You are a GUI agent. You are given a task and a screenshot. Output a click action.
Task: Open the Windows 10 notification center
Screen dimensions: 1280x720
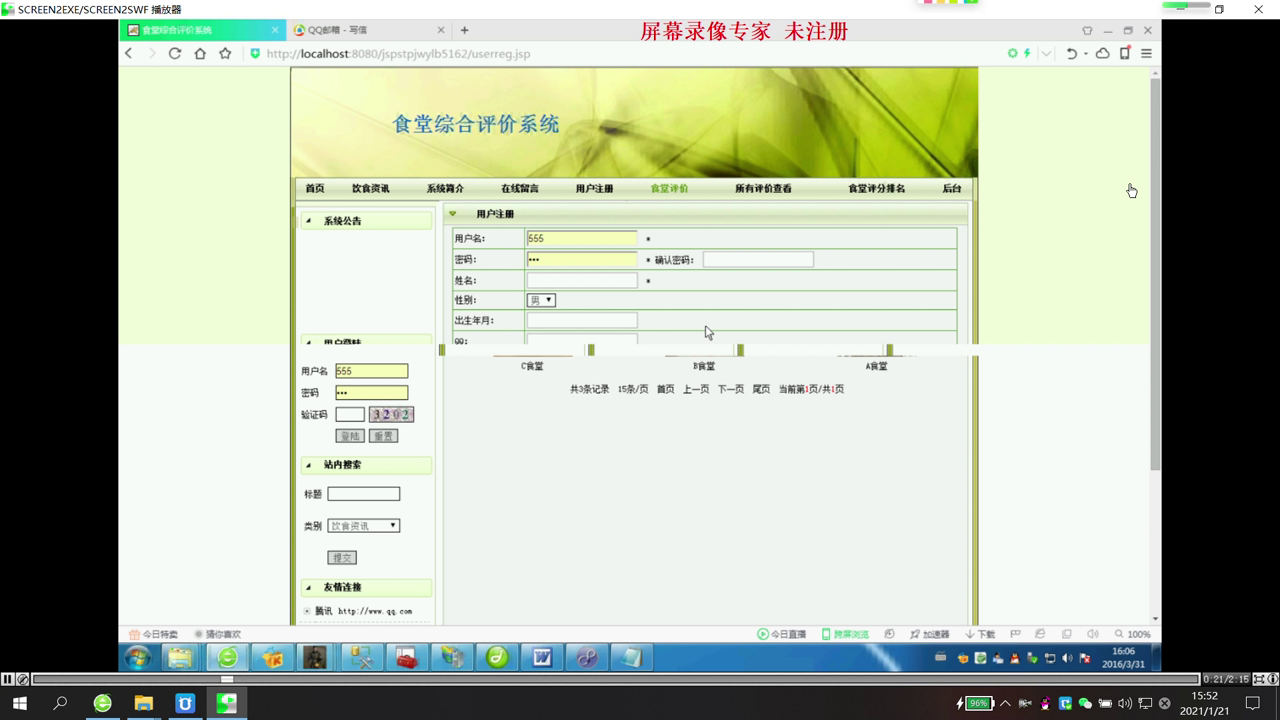click(1252, 703)
